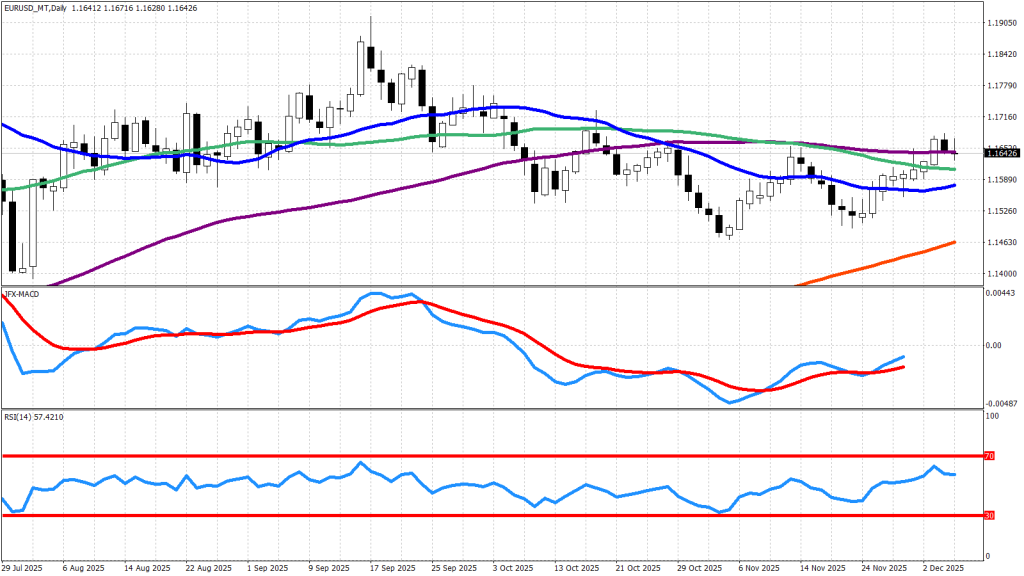The width and height of the screenshot is (1024, 576).
Task: Click the 0.00443 MACD scale value
Action: (1001, 292)
